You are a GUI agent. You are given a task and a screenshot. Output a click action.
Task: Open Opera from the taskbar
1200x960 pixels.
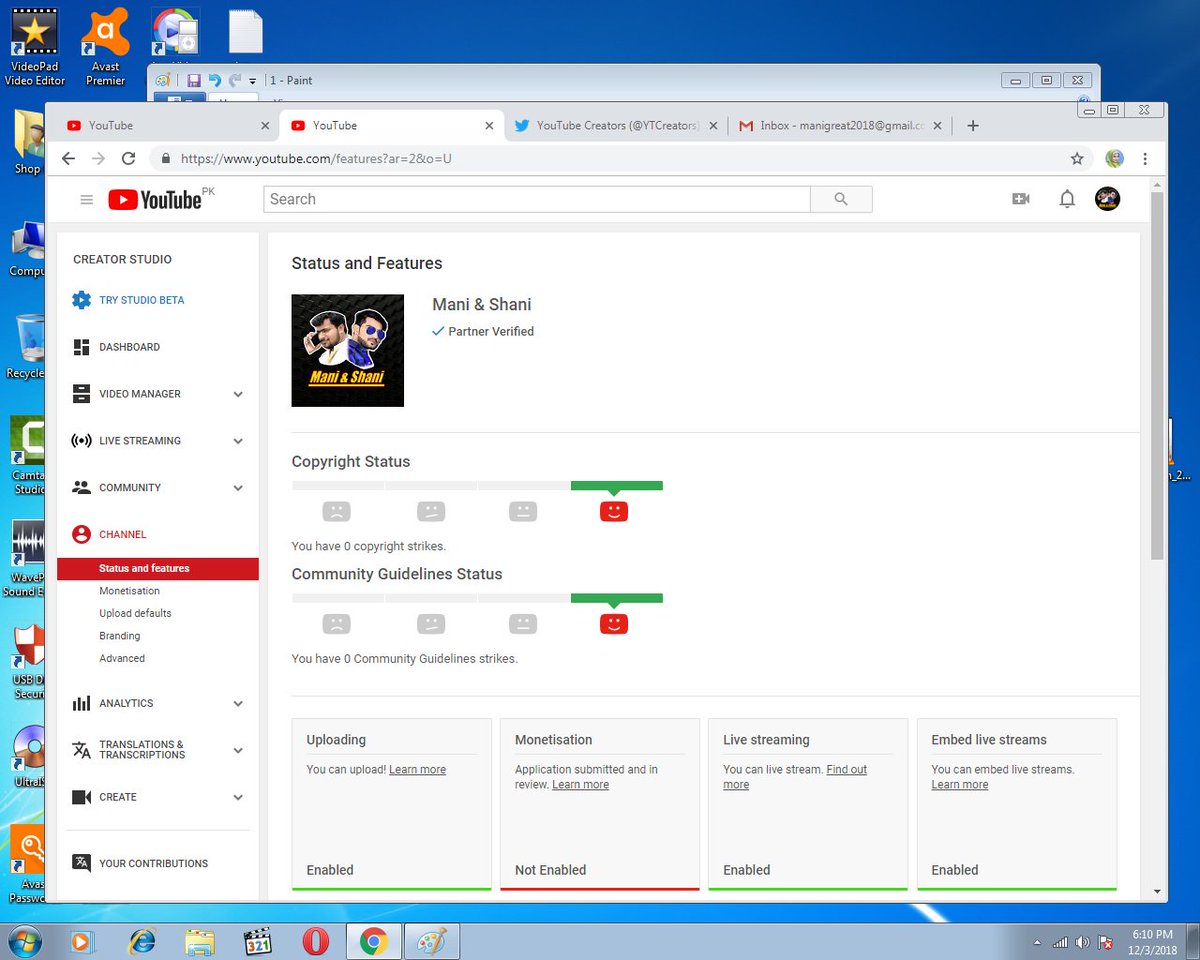click(x=315, y=941)
